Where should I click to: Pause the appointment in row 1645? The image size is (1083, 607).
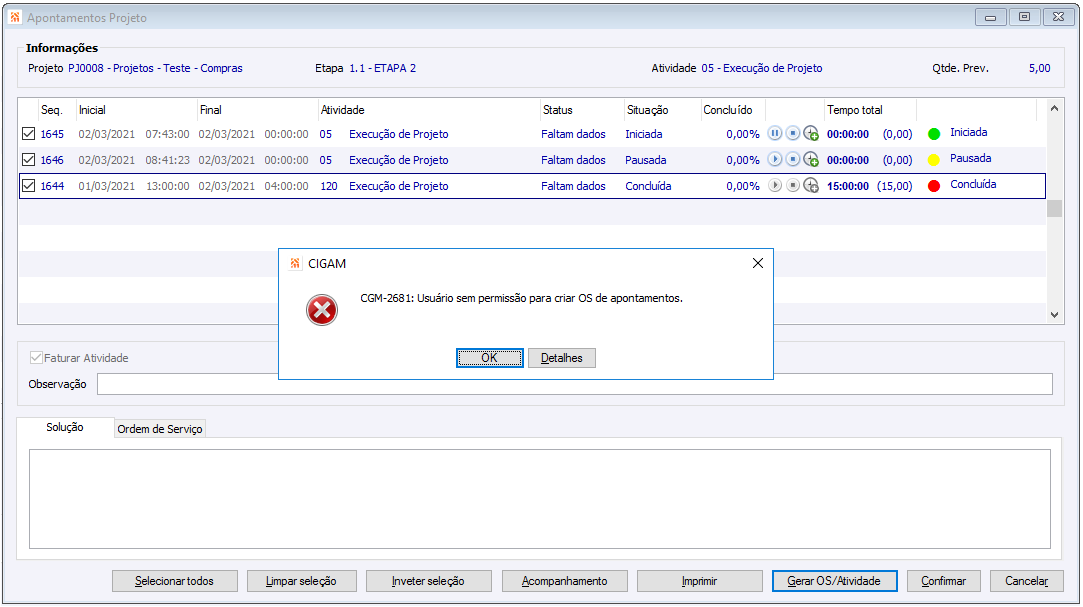[774, 133]
